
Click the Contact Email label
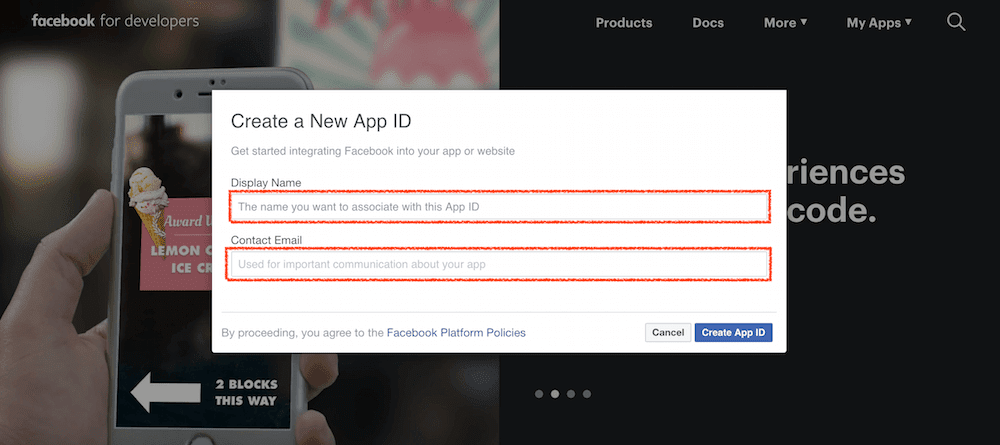pos(266,241)
